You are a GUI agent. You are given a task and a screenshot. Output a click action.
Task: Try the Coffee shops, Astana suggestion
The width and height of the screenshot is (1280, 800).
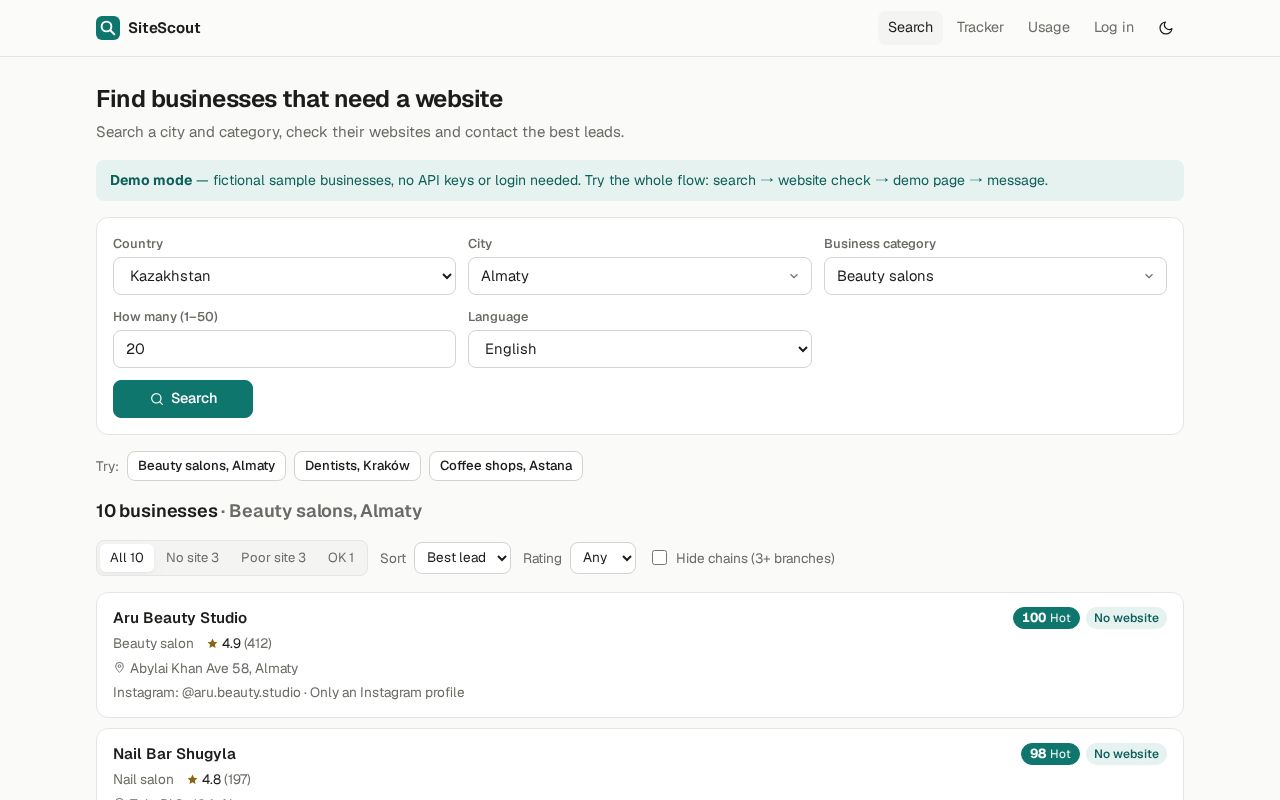point(506,466)
